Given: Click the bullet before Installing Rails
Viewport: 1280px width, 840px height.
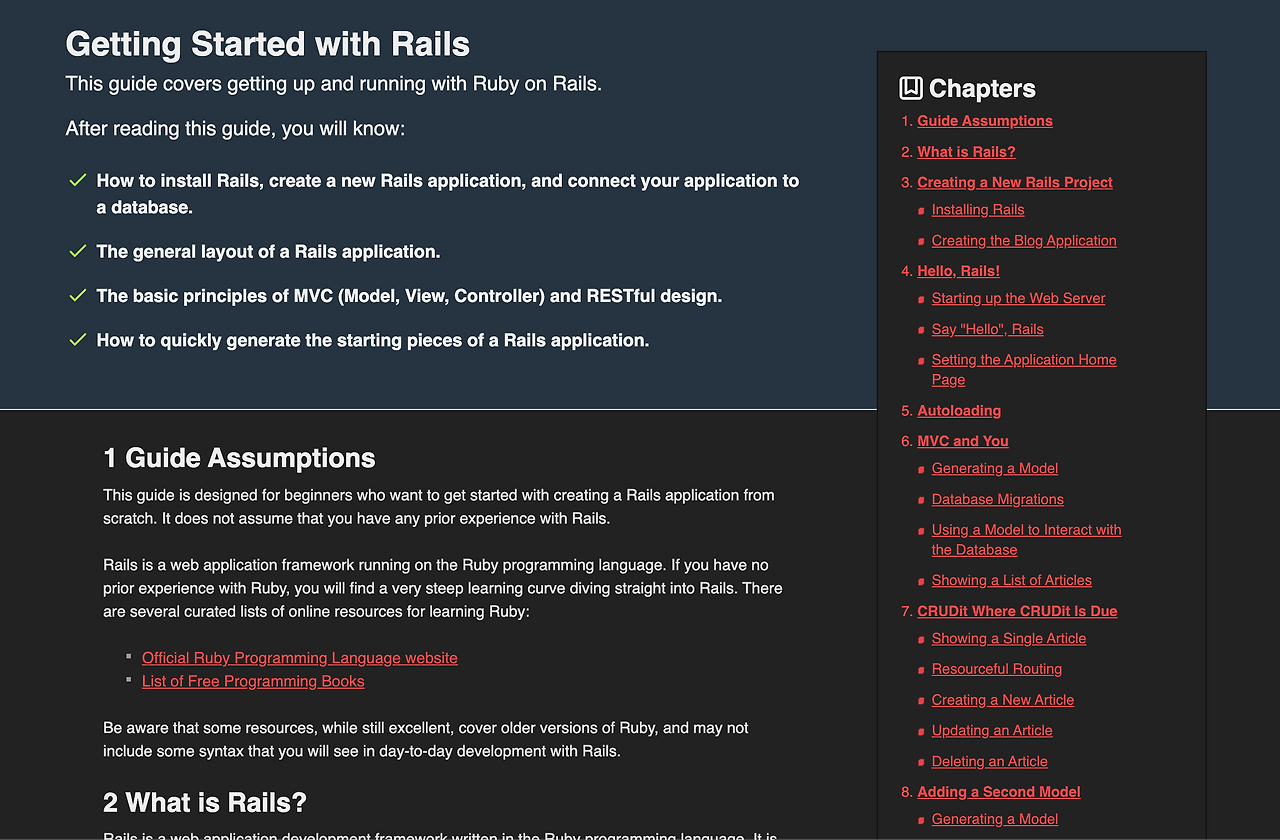Looking at the screenshot, I should (921, 211).
